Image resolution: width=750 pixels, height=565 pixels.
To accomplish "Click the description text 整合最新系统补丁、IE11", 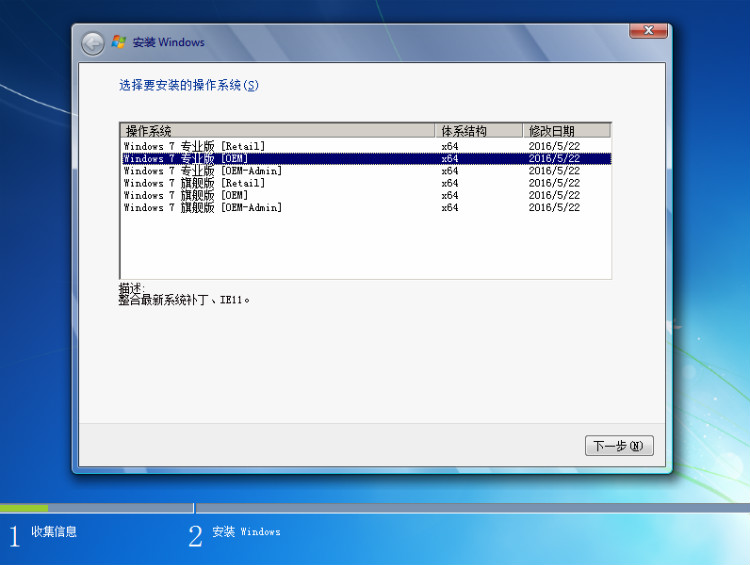I will point(184,300).
